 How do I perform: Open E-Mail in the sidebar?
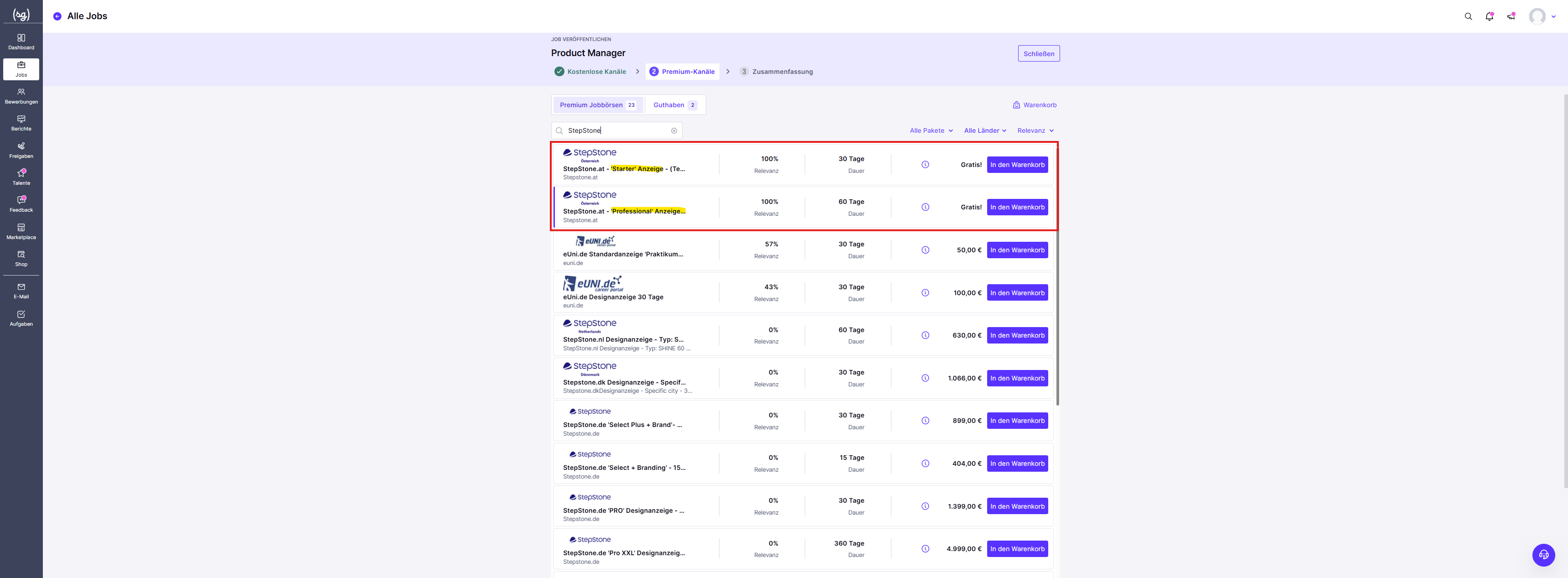(x=21, y=291)
